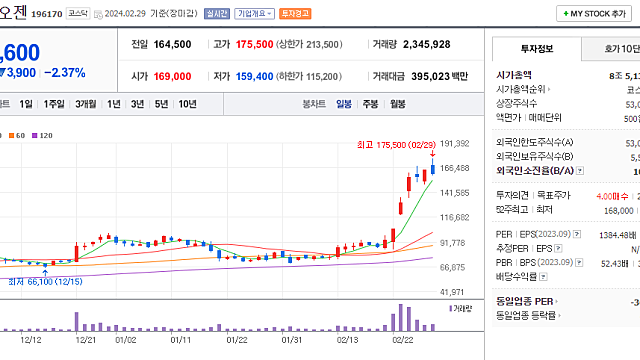The image size is (640, 360).
Task: Add stock with MY STOCK 추가 button
Action: pos(594,13)
